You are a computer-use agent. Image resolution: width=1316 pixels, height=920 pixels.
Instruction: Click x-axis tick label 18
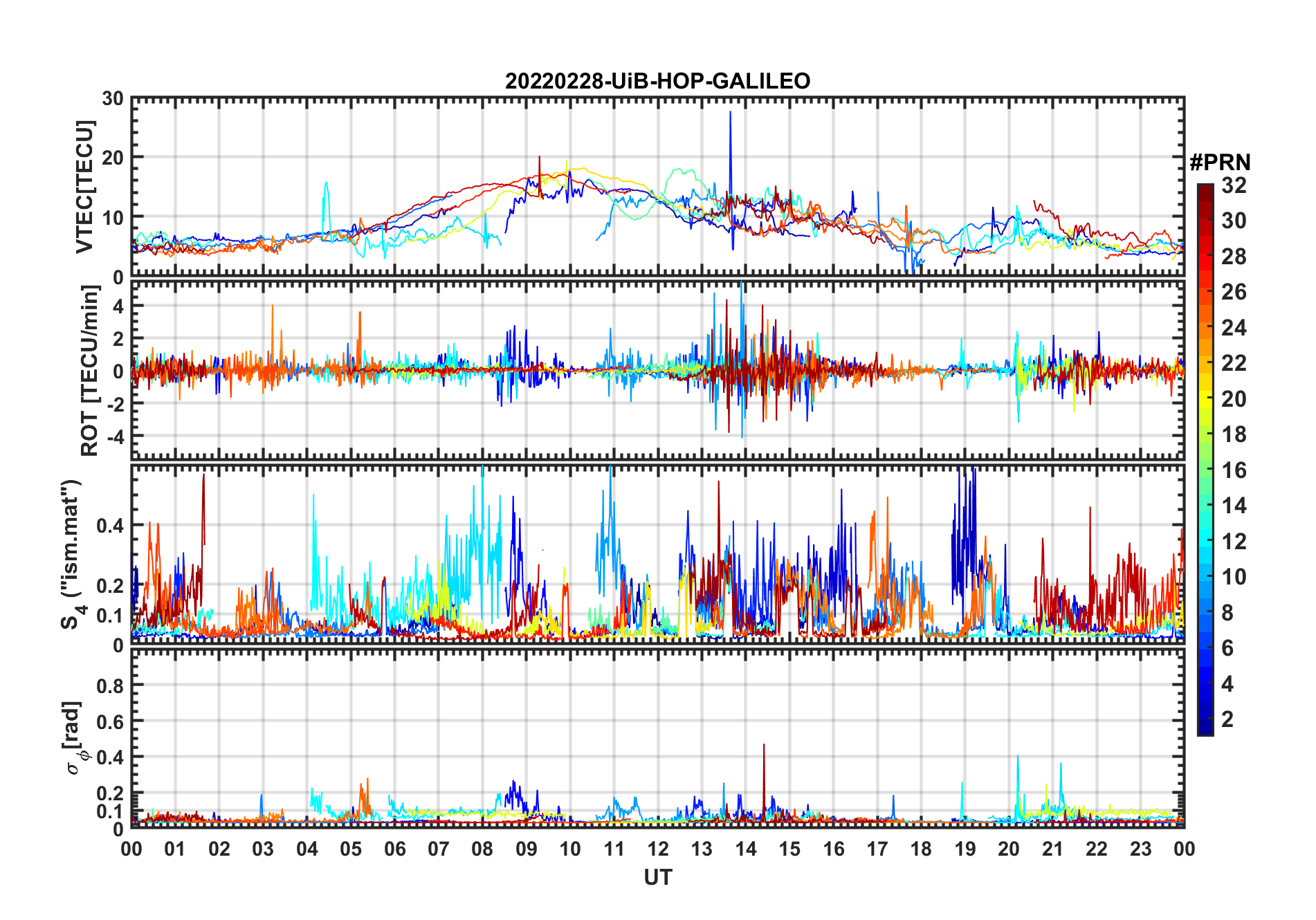pyautogui.click(x=921, y=849)
